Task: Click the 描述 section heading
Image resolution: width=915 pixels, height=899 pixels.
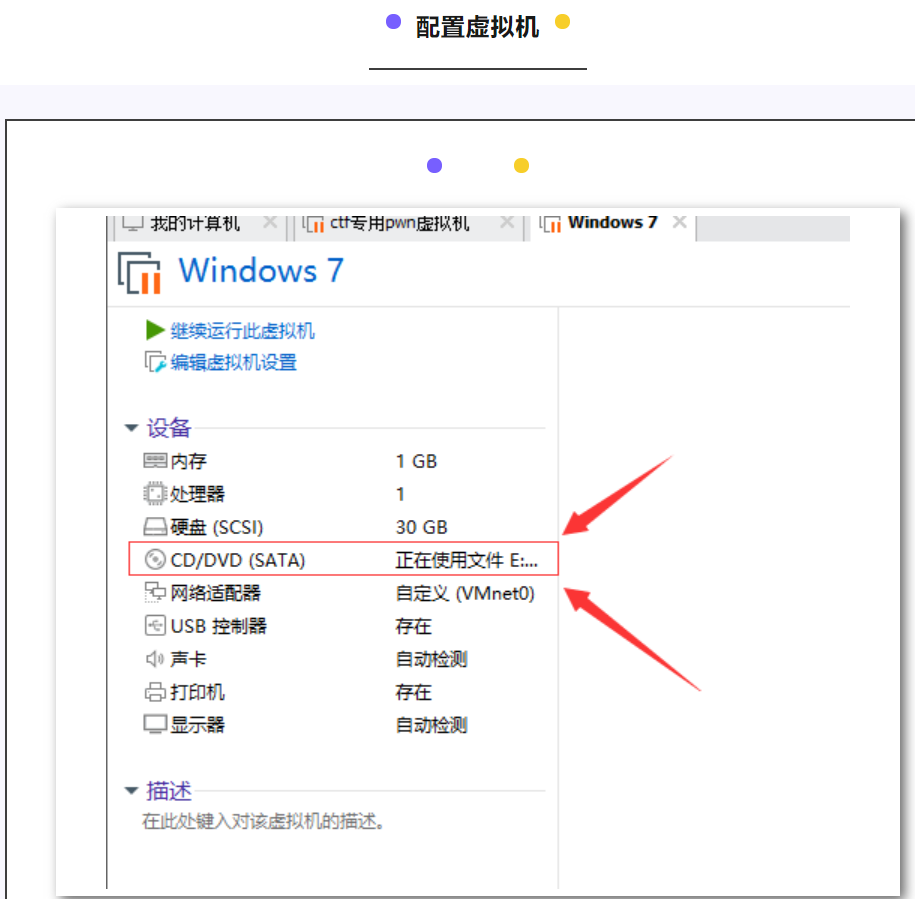Action: tap(169, 791)
